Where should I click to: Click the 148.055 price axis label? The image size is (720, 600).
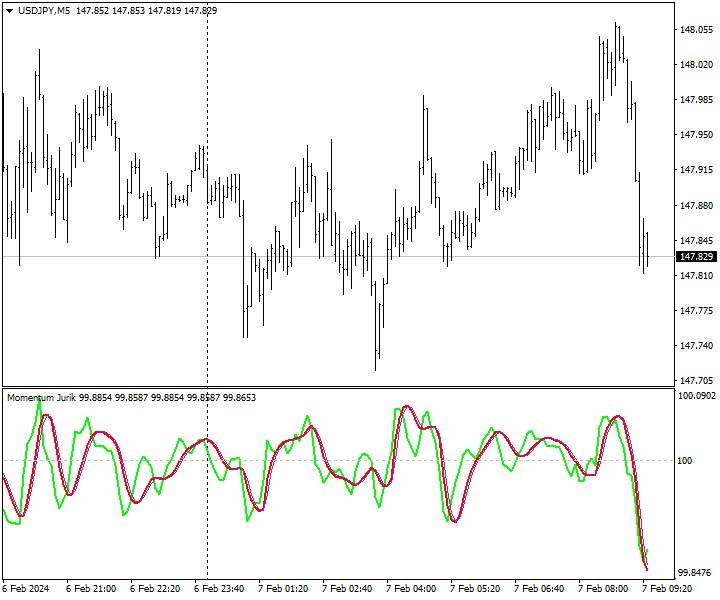tap(695, 30)
